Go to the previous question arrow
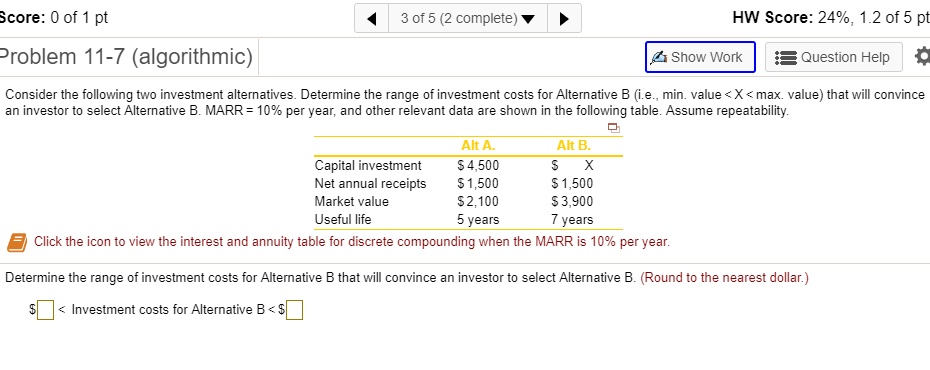Viewport: 930px width, 370px height. coord(372,18)
